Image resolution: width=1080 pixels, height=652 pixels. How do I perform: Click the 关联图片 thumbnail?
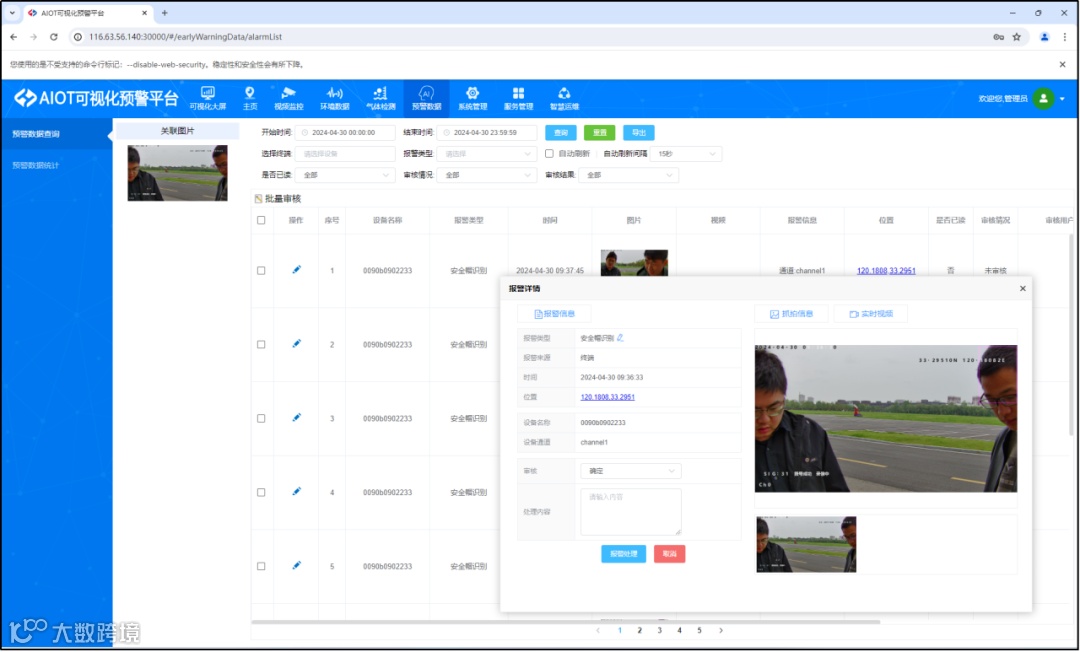(178, 173)
